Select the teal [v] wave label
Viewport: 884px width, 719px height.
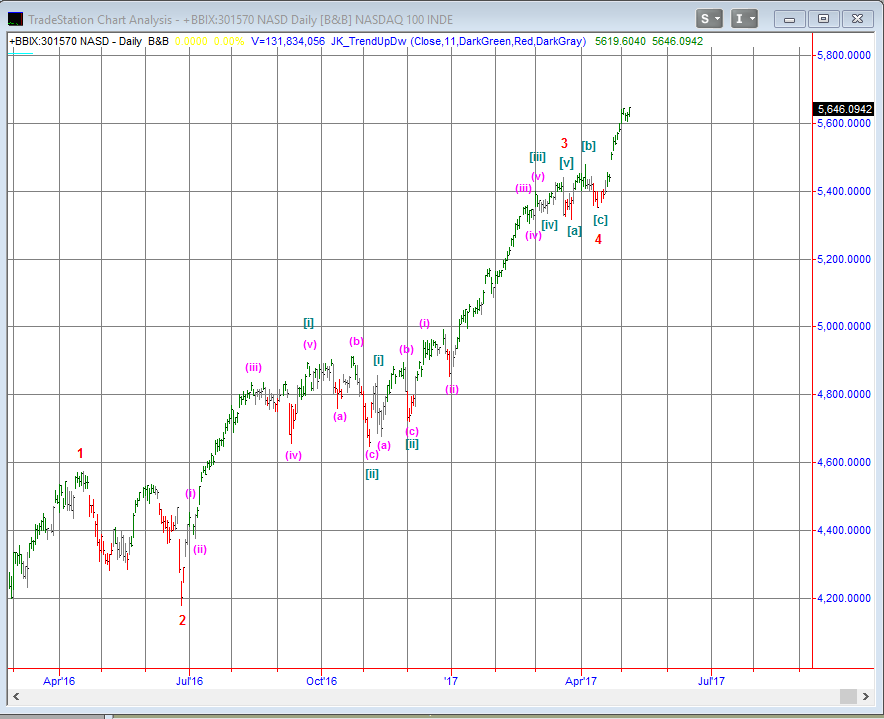pyautogui.click(x=567, y=163)
